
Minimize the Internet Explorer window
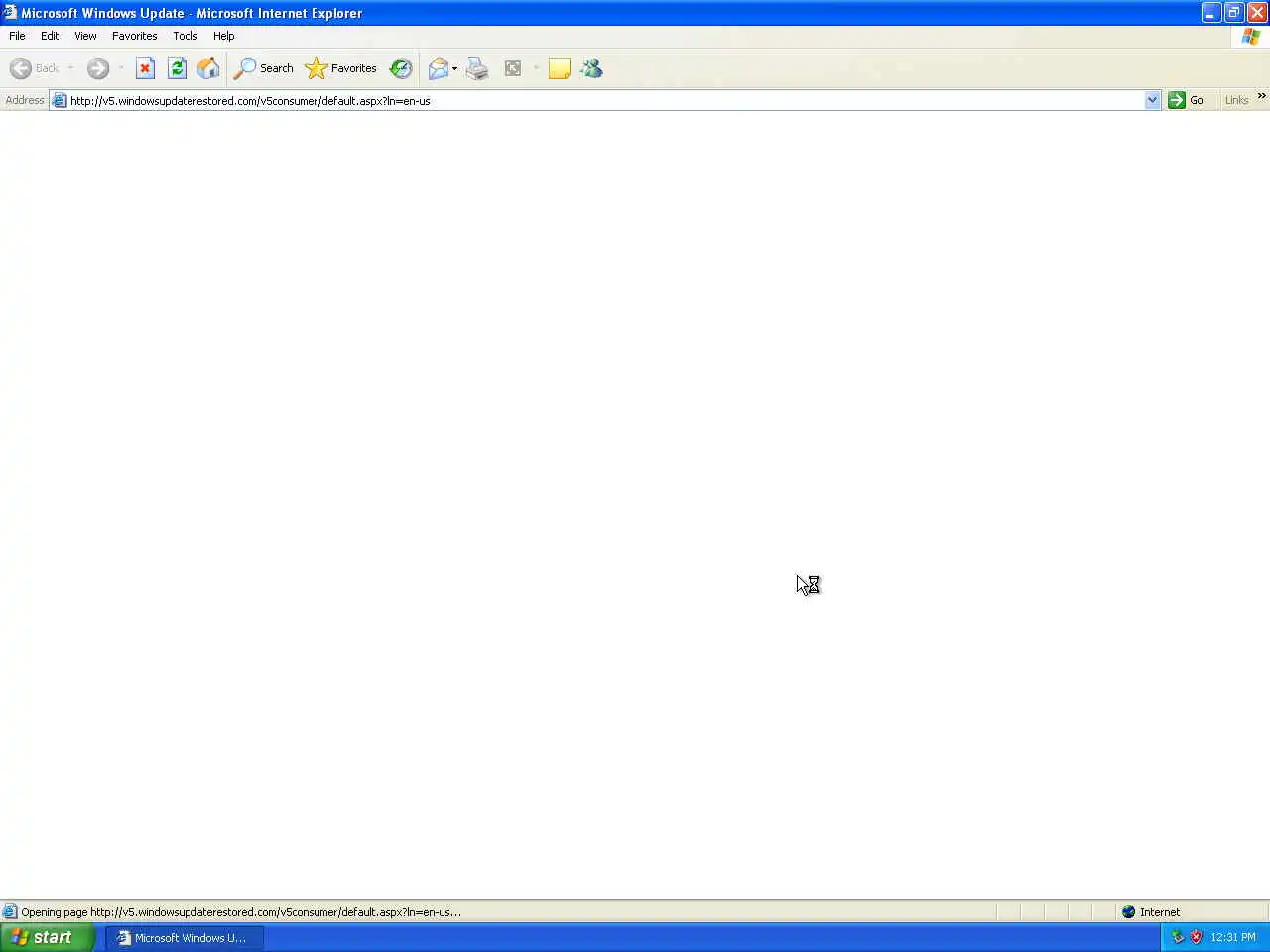pos(1210,13)
